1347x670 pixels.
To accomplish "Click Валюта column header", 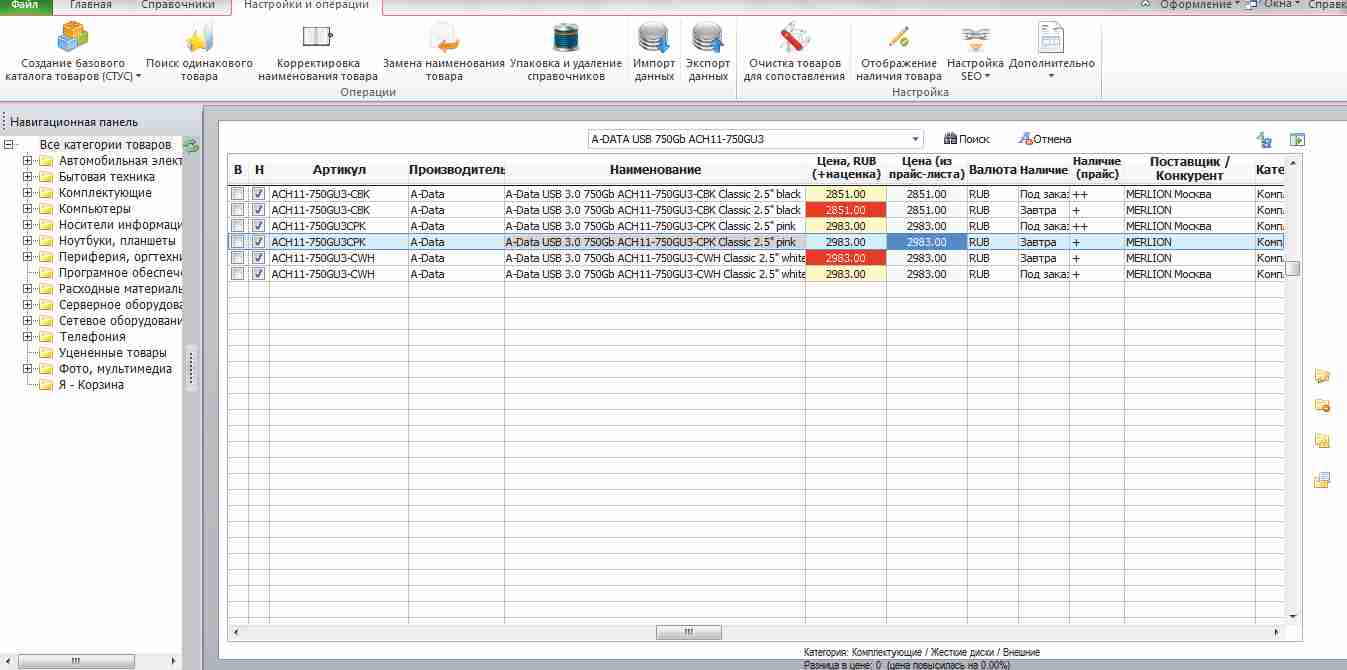I will coord(993,170).
